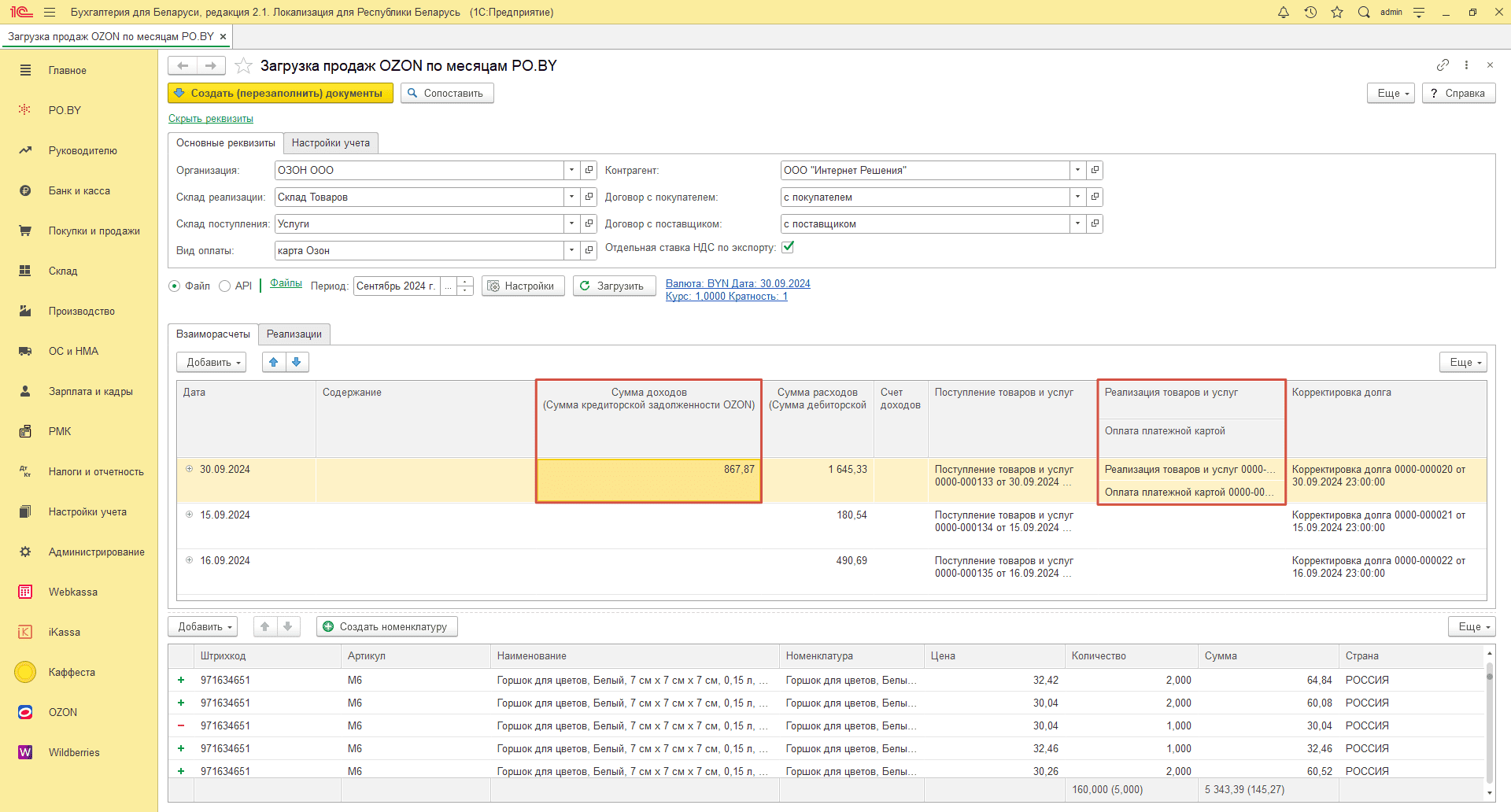Open history clock icon in title bar
The height and width of the screenshot is (812, 1511).
(1310, 12)
